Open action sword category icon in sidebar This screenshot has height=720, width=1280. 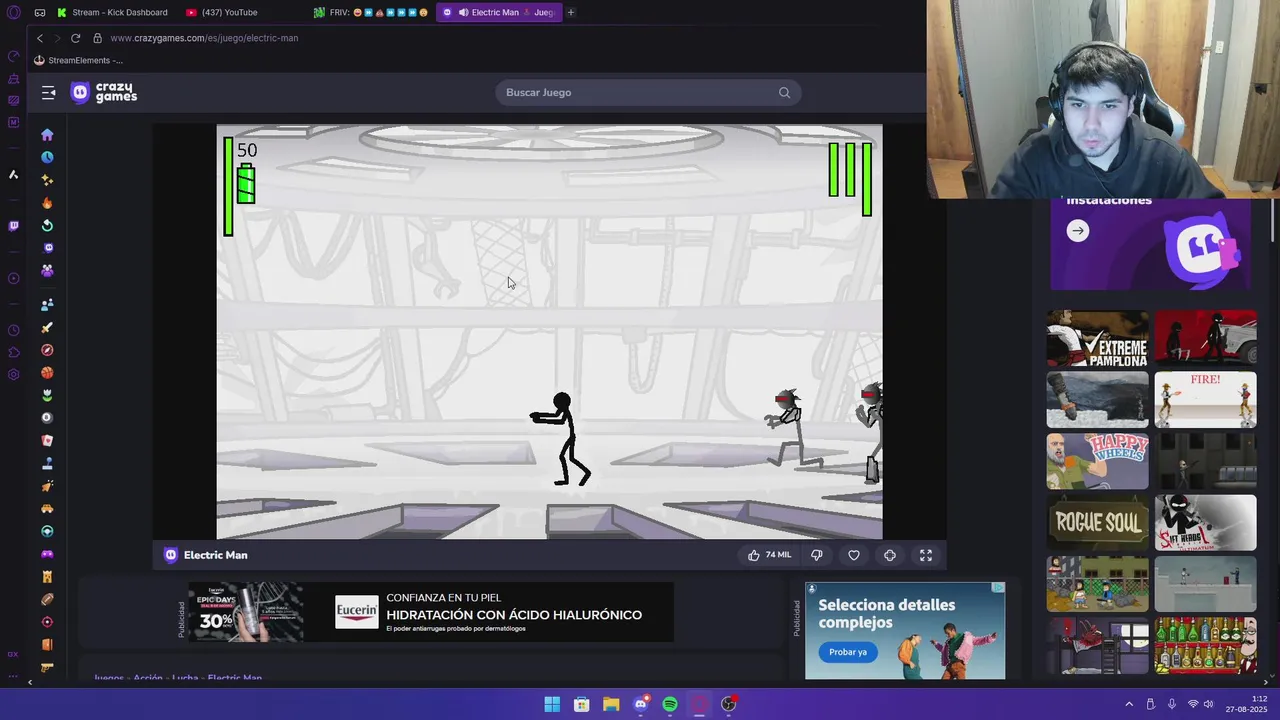point(47,328)
